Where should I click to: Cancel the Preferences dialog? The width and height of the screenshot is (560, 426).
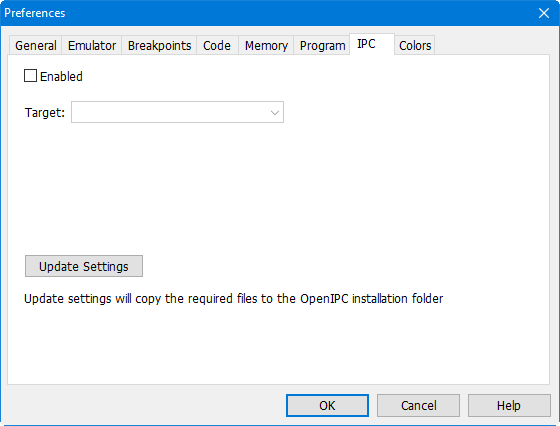pos(418,405)
